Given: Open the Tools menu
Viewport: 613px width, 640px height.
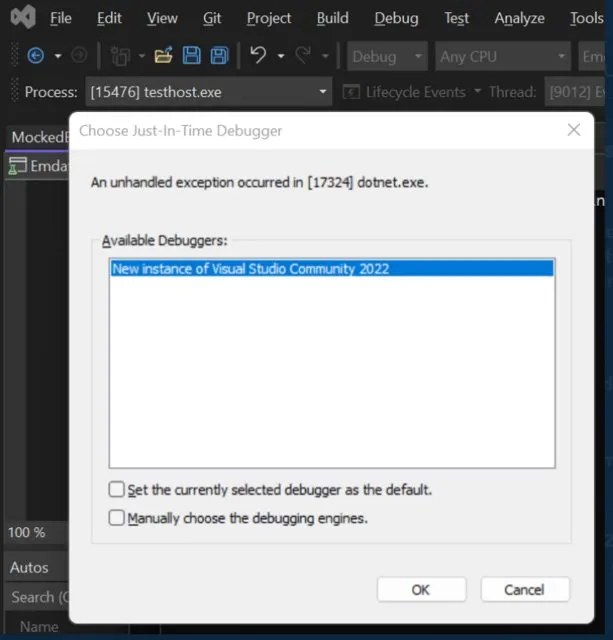Looking at the screenshot, I should tap(586, 18).
